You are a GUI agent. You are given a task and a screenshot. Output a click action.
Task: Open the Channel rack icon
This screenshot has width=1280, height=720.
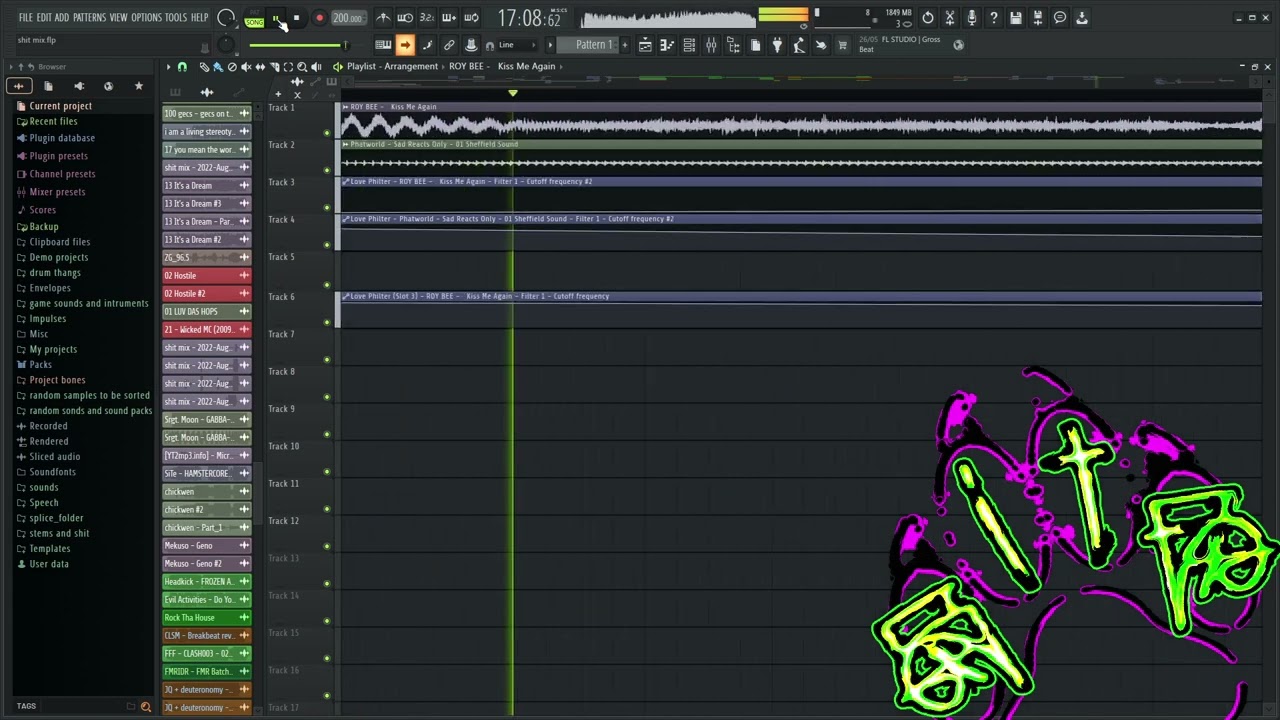(x=689, y=45)
